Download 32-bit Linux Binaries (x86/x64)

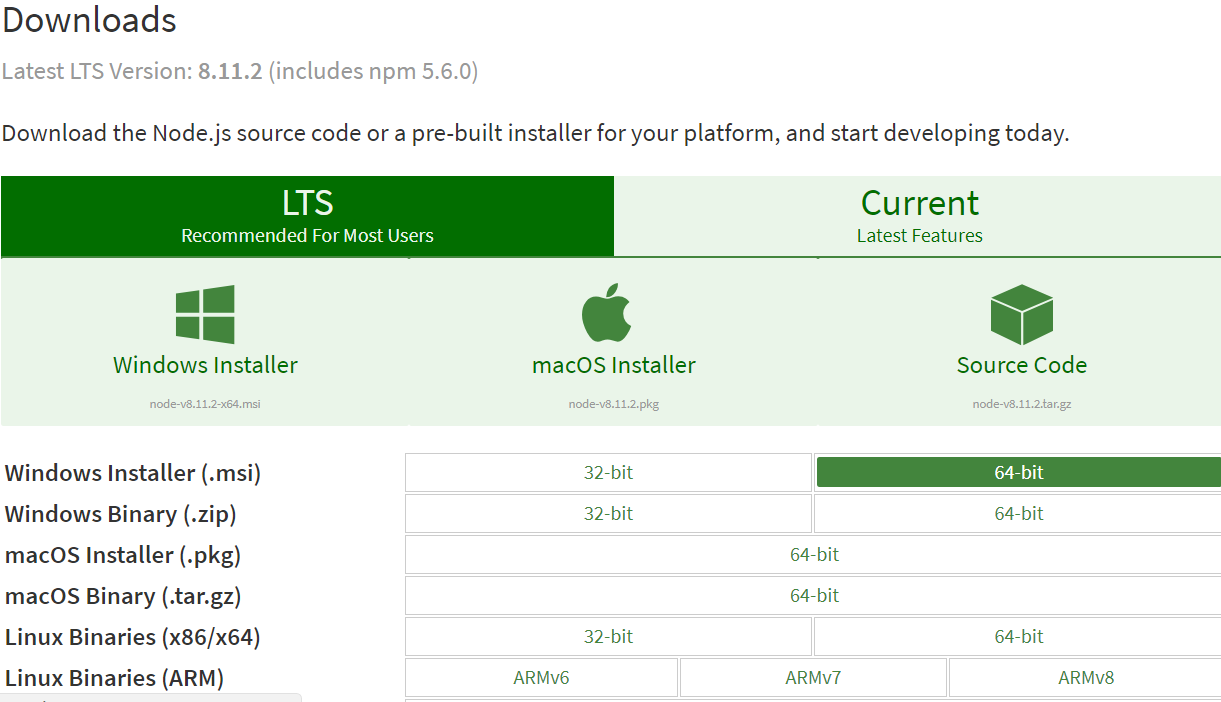608,636
